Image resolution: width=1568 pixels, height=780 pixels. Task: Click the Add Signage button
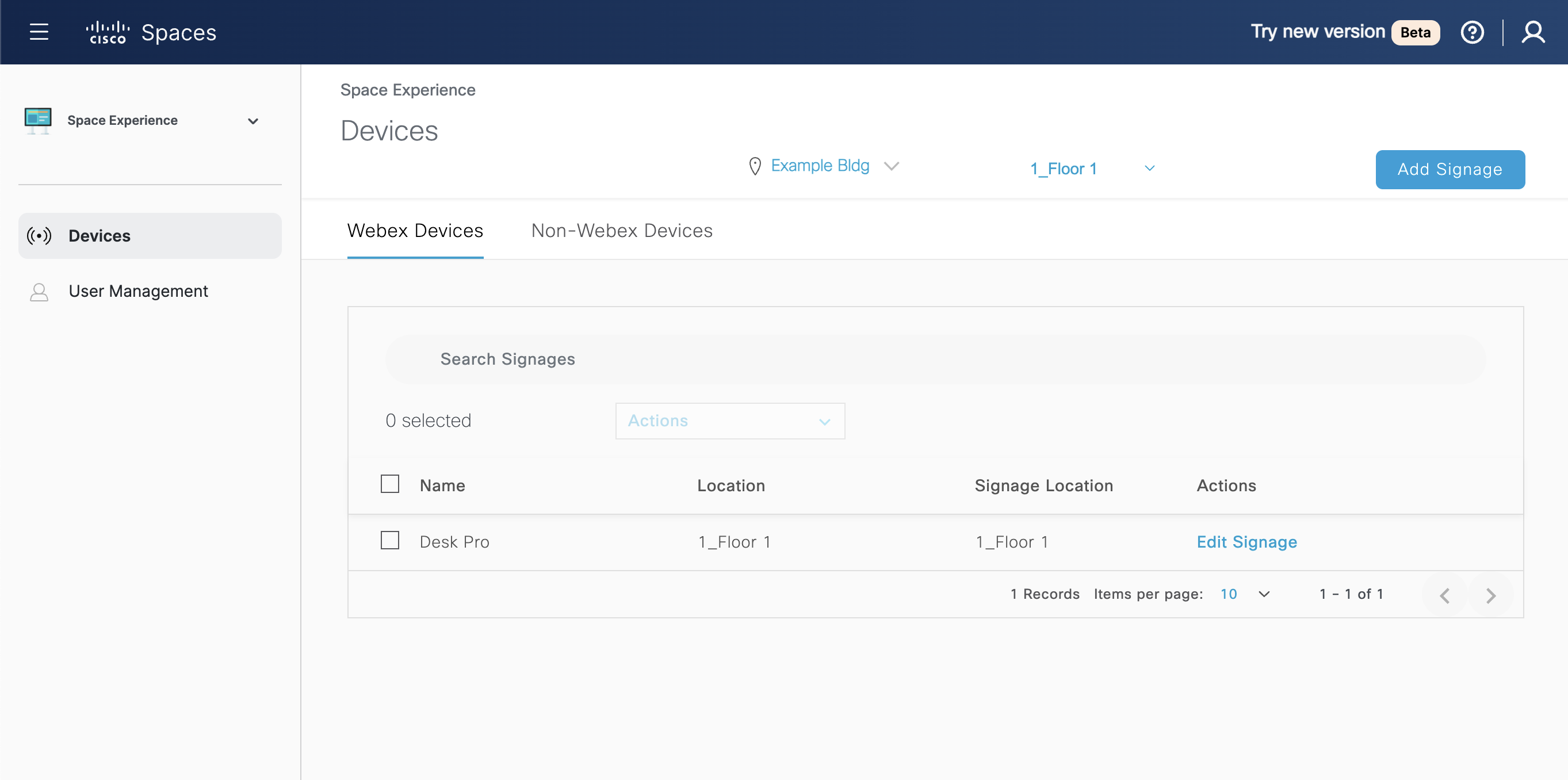point(1450,169)
